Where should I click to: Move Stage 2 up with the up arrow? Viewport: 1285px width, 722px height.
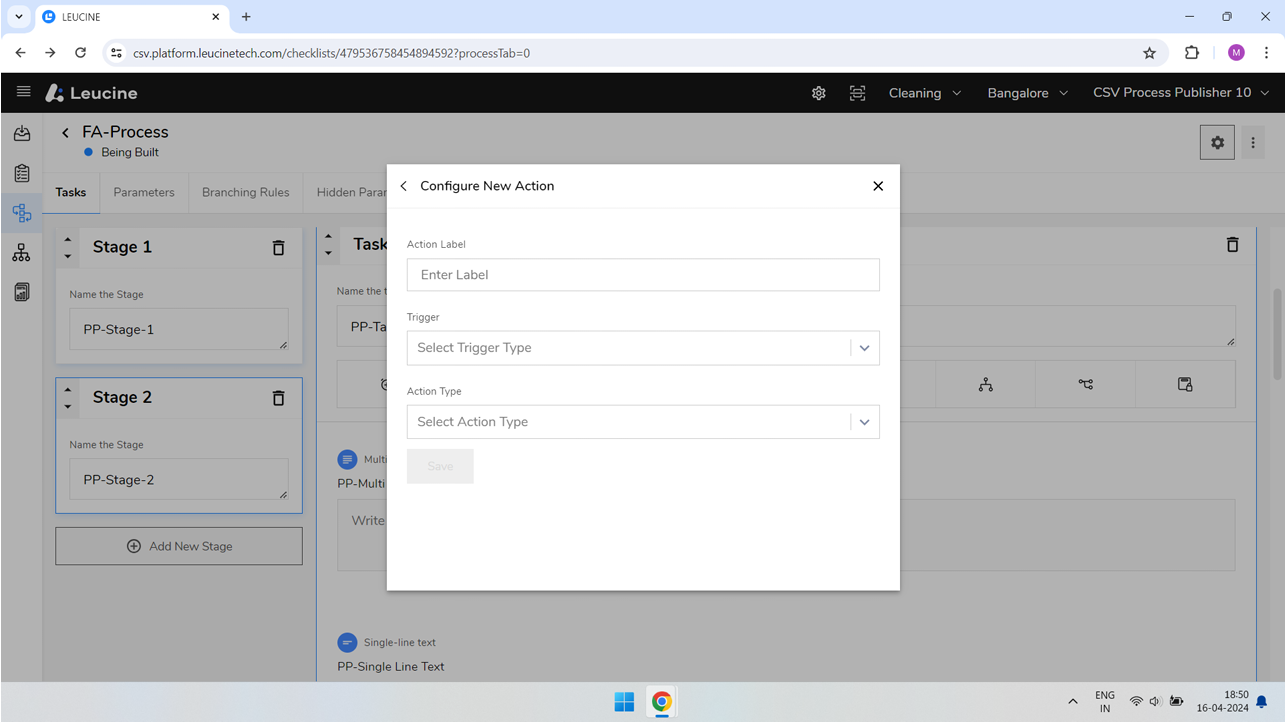(67, 390)
